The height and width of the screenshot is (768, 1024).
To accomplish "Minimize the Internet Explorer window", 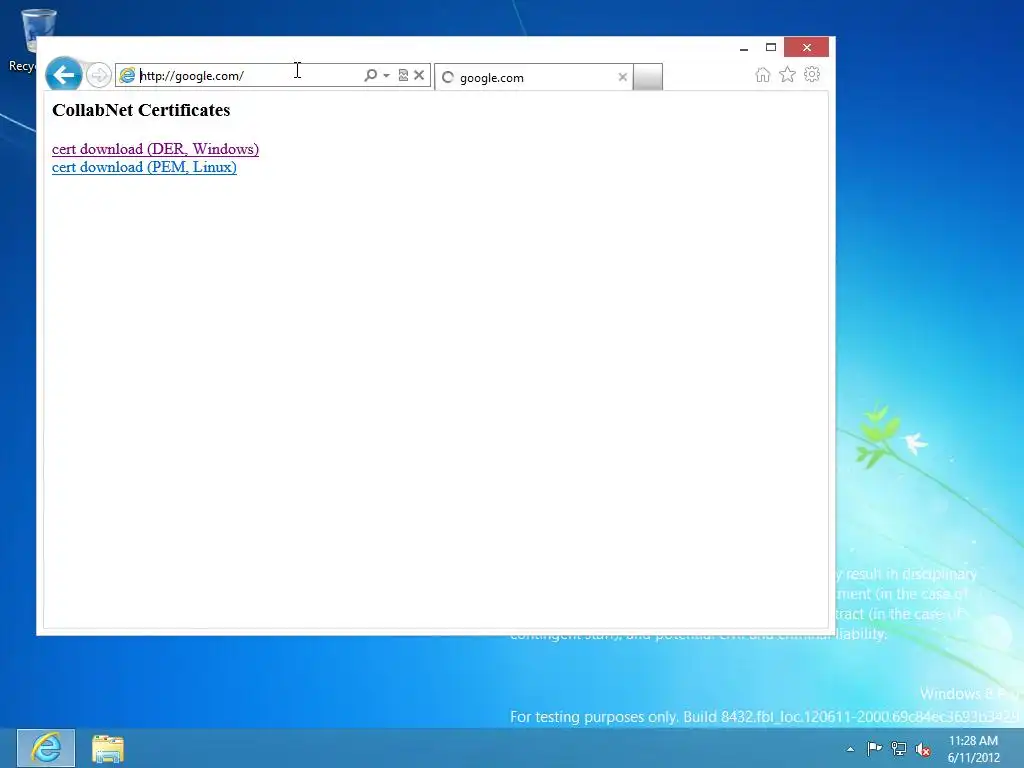I will pos(744,48).
